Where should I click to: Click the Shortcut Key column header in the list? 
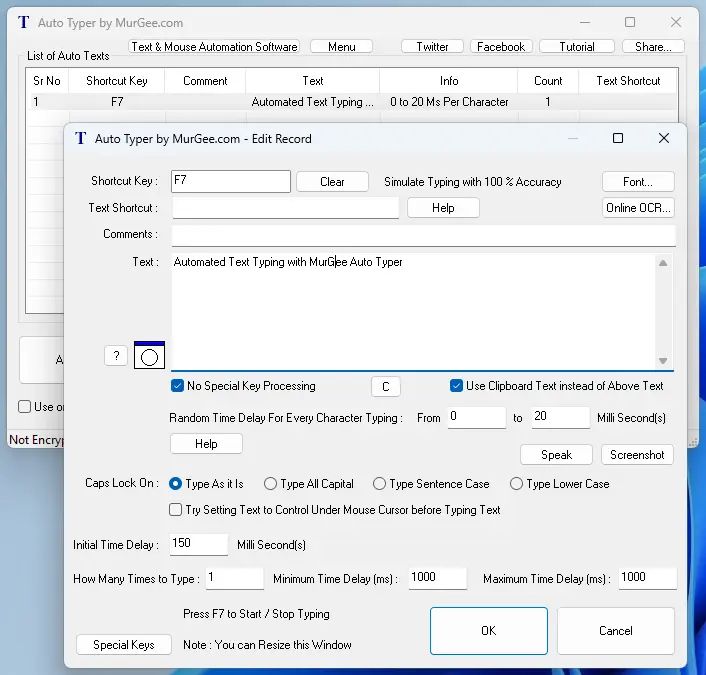[x=117, y=81]
